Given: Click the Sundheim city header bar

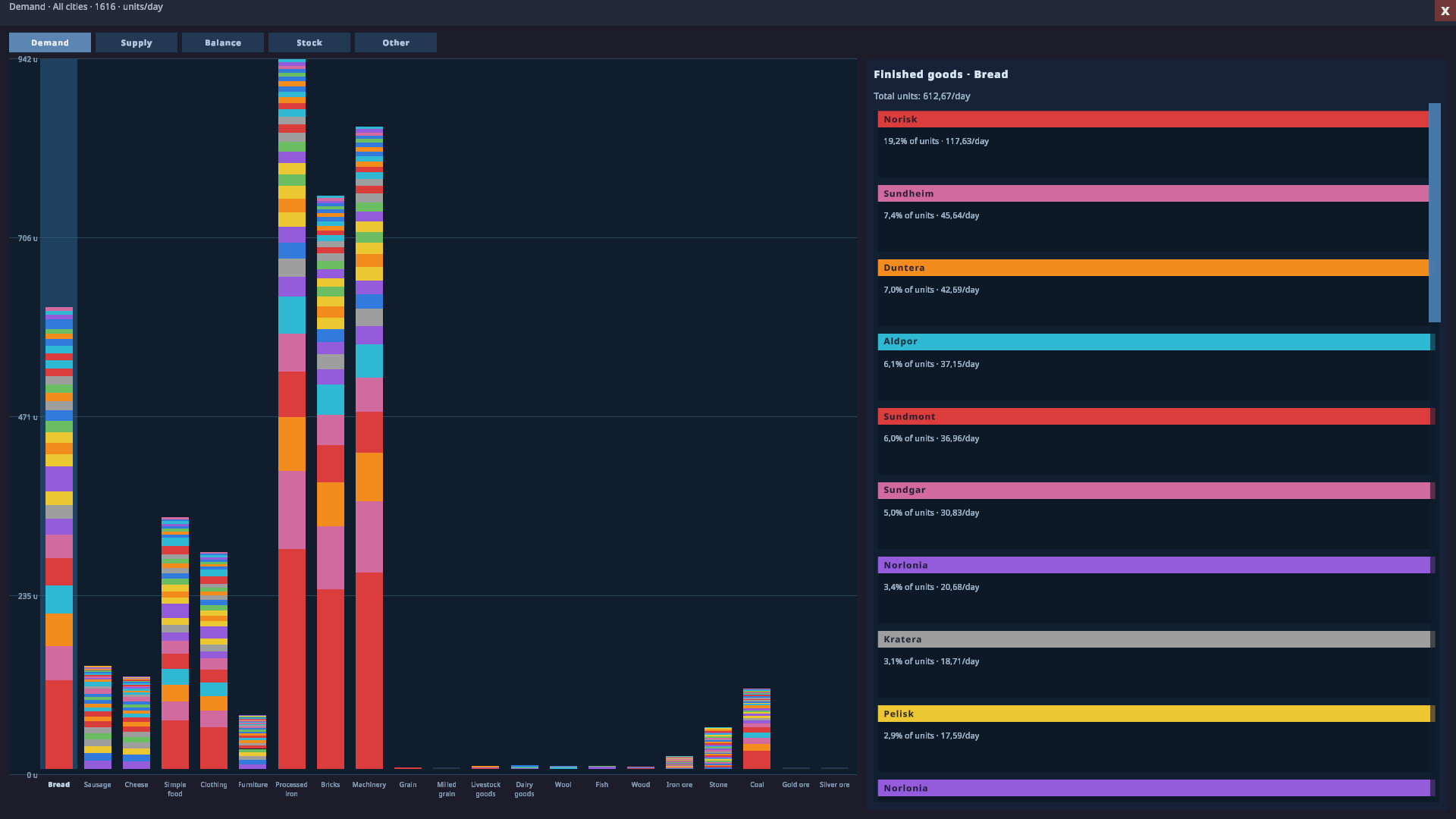Looking at the screenshot, I should tap(1153, 193).
